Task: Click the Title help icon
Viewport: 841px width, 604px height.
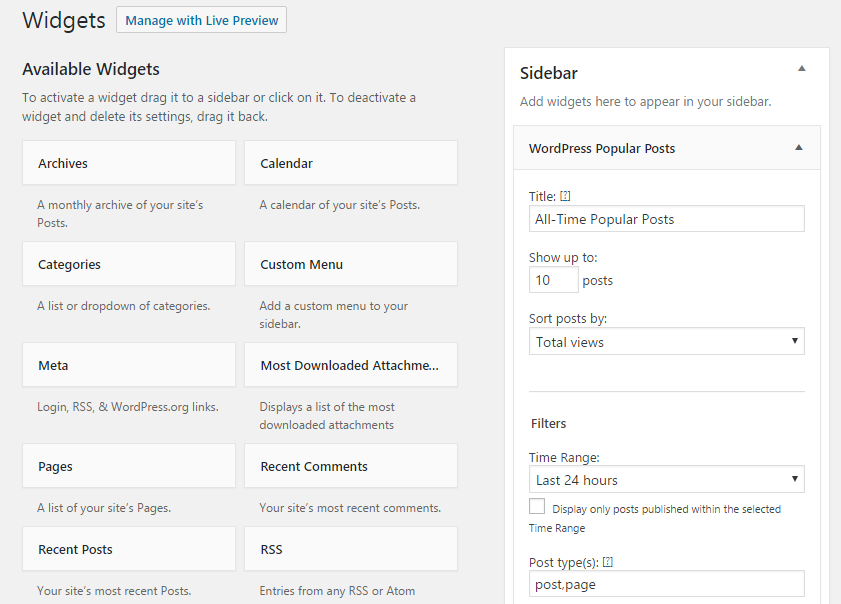Action: click(565, 196)
